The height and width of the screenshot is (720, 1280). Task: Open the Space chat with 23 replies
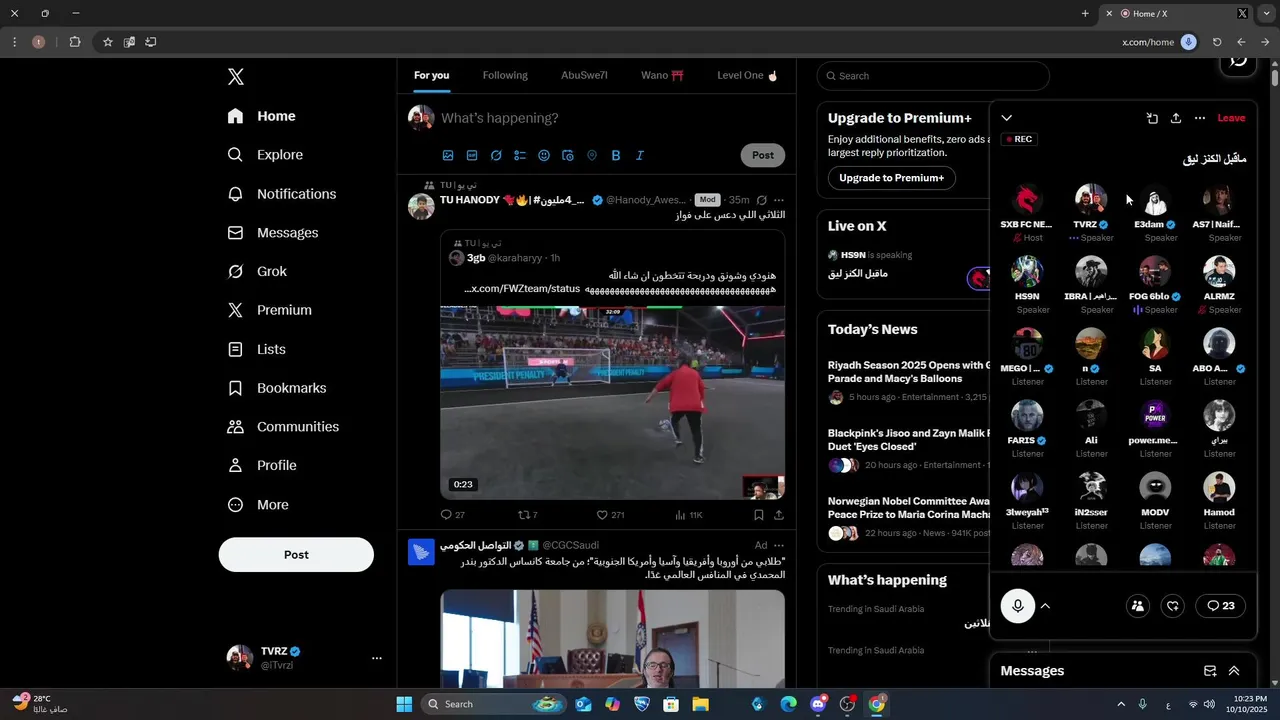coord(1221,606)
